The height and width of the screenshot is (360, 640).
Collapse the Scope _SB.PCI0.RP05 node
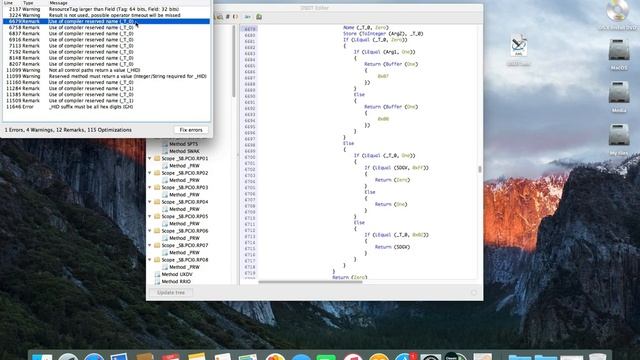click(150, 216)
